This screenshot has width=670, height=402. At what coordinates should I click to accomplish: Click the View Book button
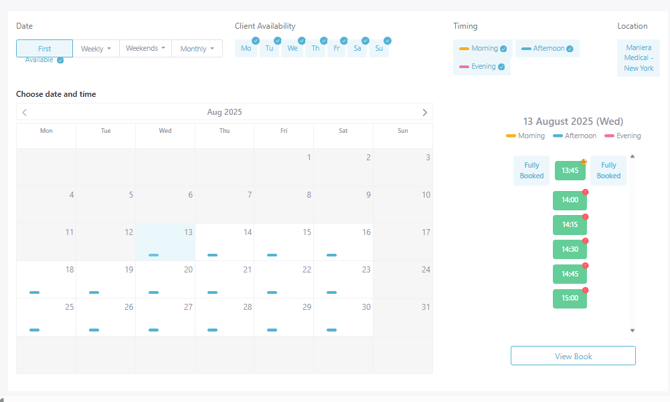click(x=573, y=356)
